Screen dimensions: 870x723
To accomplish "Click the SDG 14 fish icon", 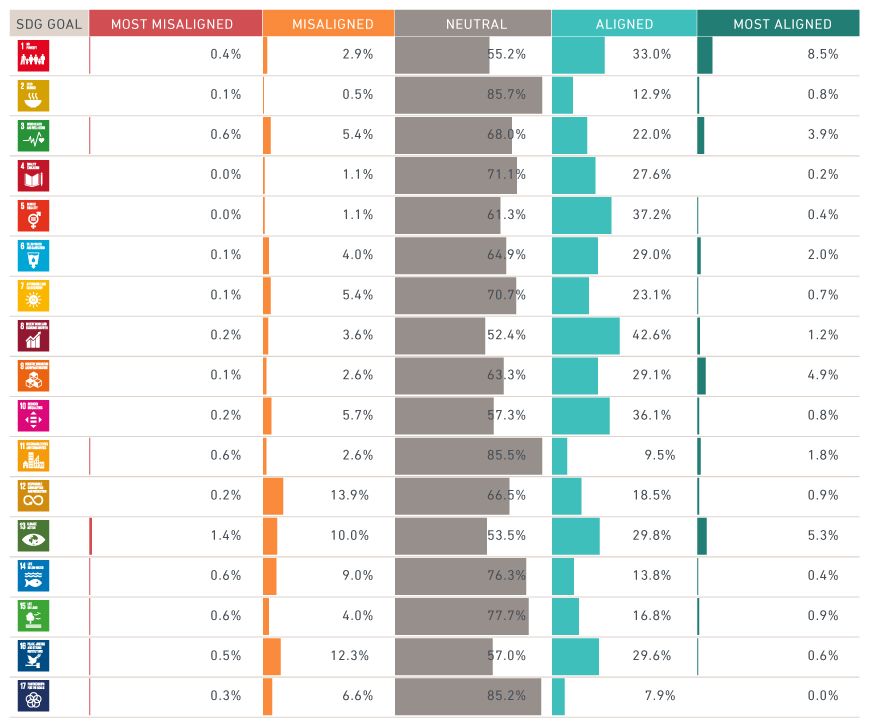I will (x=33, y=575).
